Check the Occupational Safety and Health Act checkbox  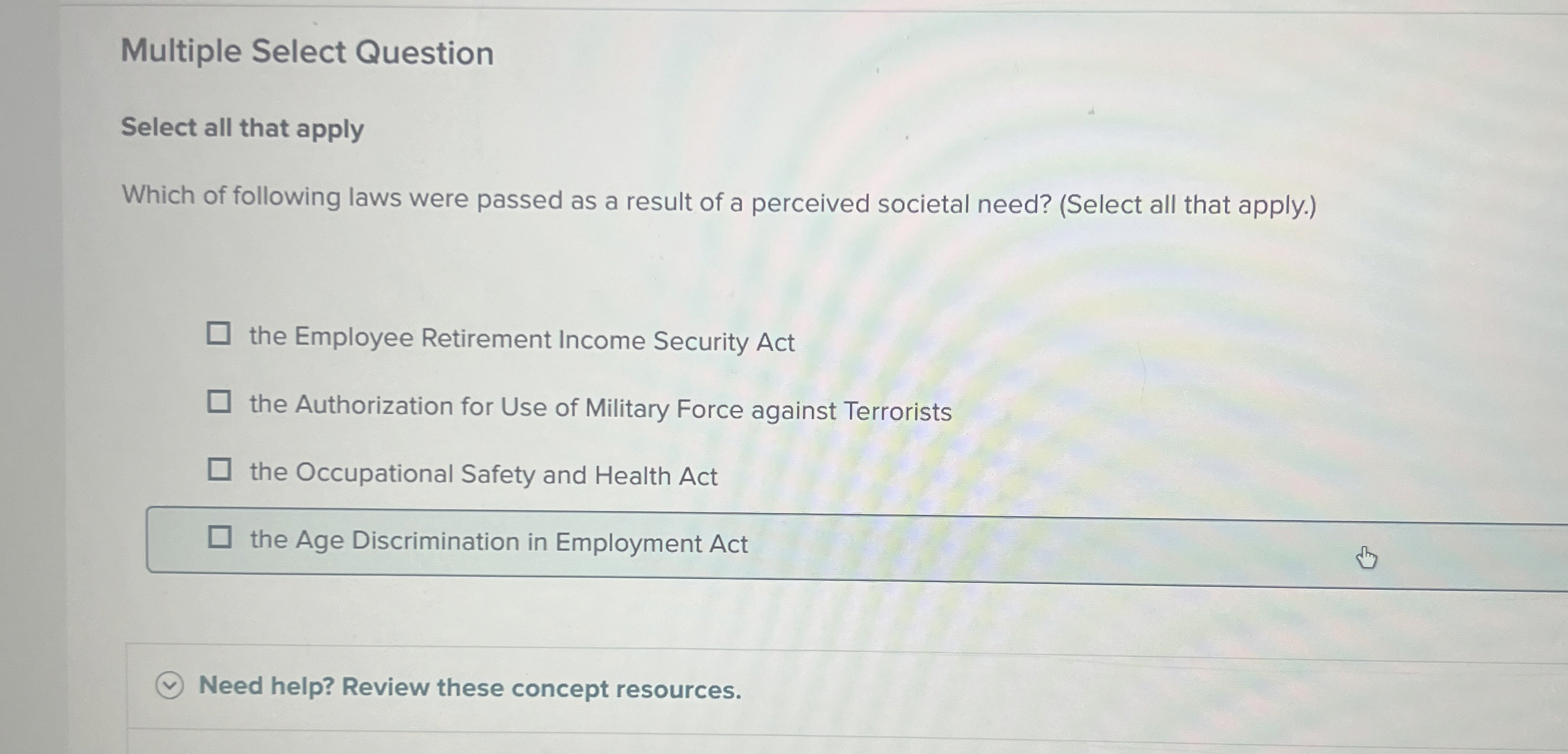pos(219,469)
